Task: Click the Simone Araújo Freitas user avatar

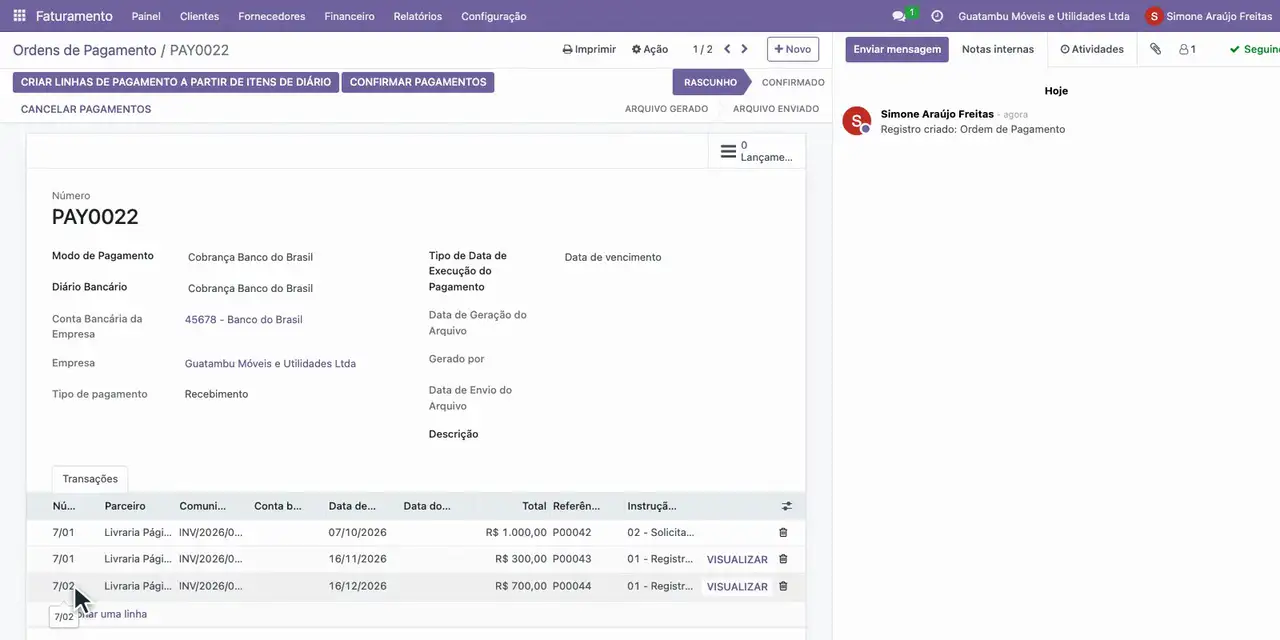Action: [x=1155, y=16]
